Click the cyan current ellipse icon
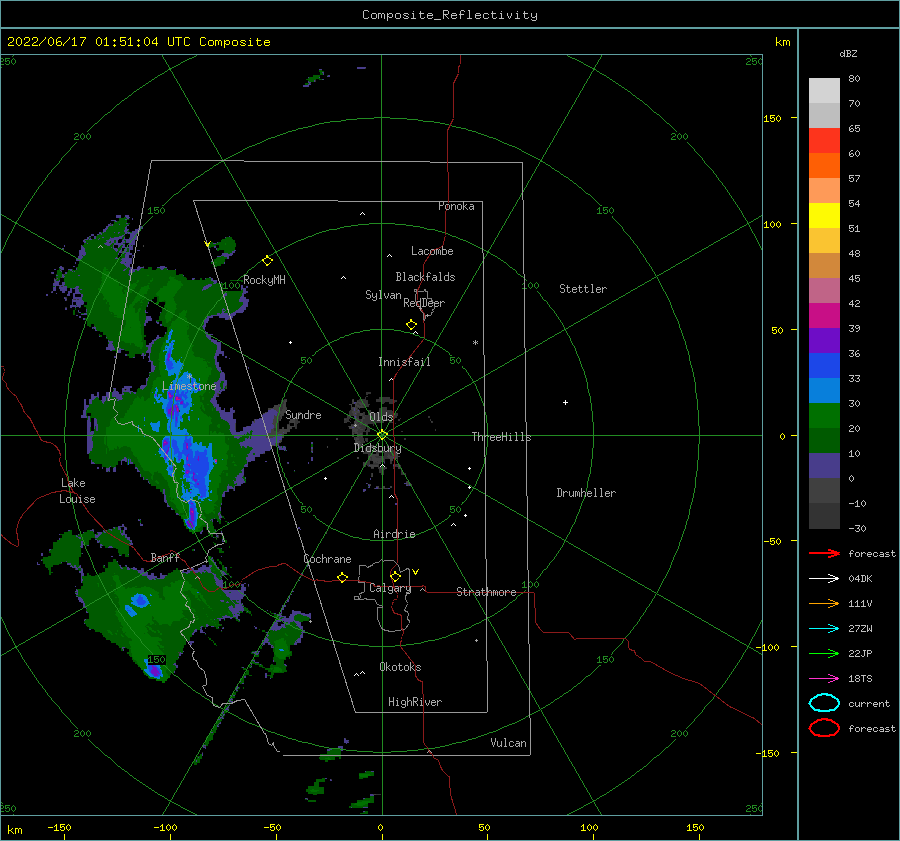Image resolution: width=900 pixels, height=841 pixels. point(824,703)
